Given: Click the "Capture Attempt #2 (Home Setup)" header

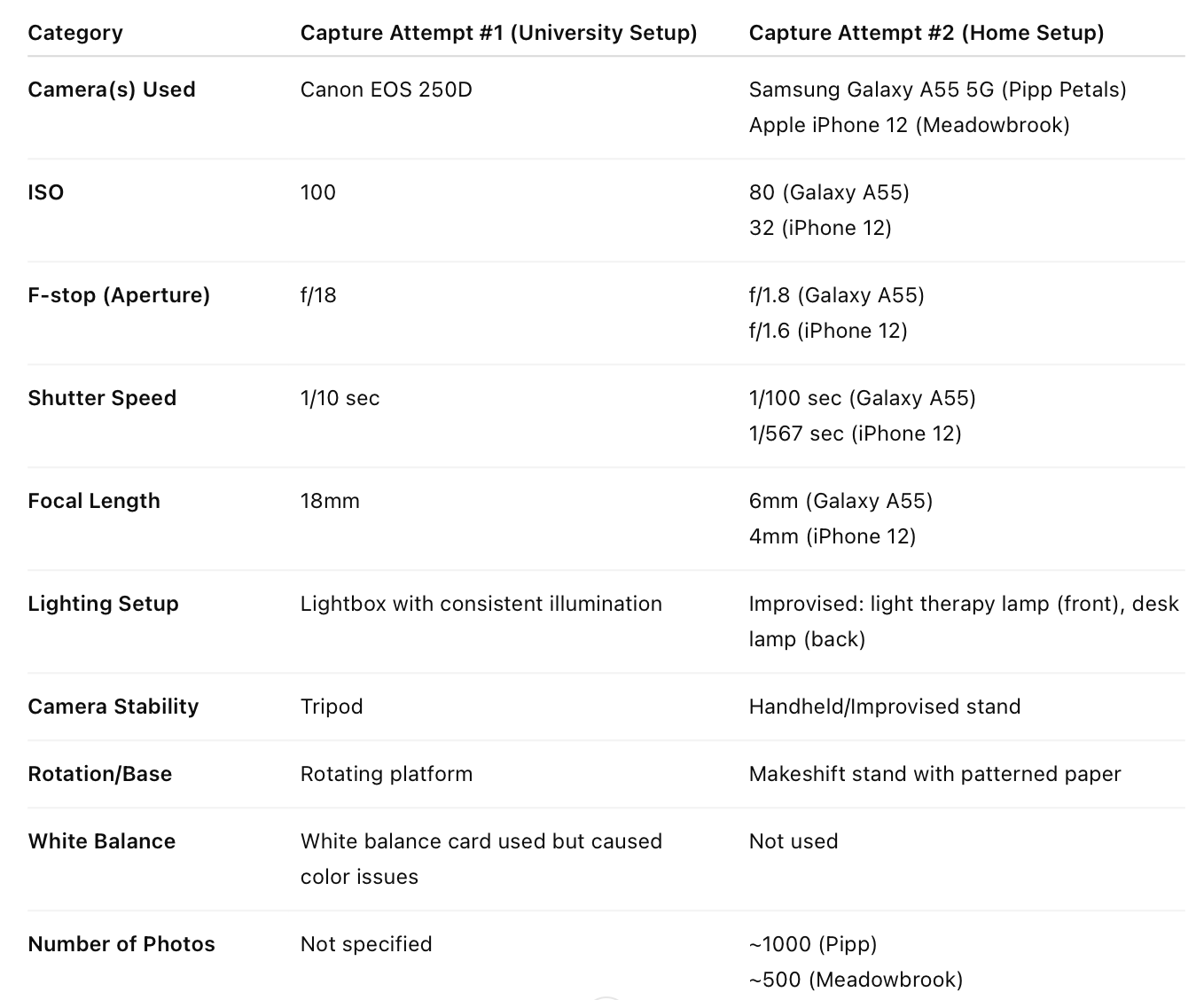Looking at the screenshot, I should 926,33.
